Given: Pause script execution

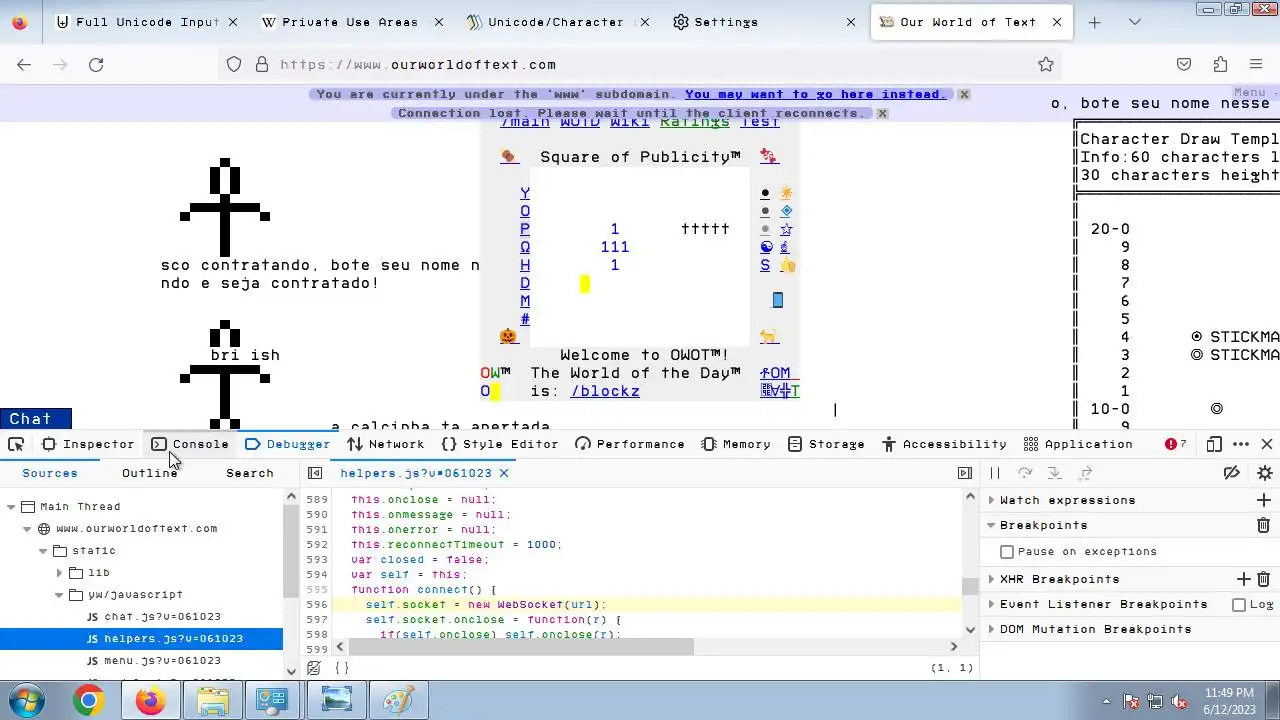Looking at the screenshot, I should [x=995, y=473].
